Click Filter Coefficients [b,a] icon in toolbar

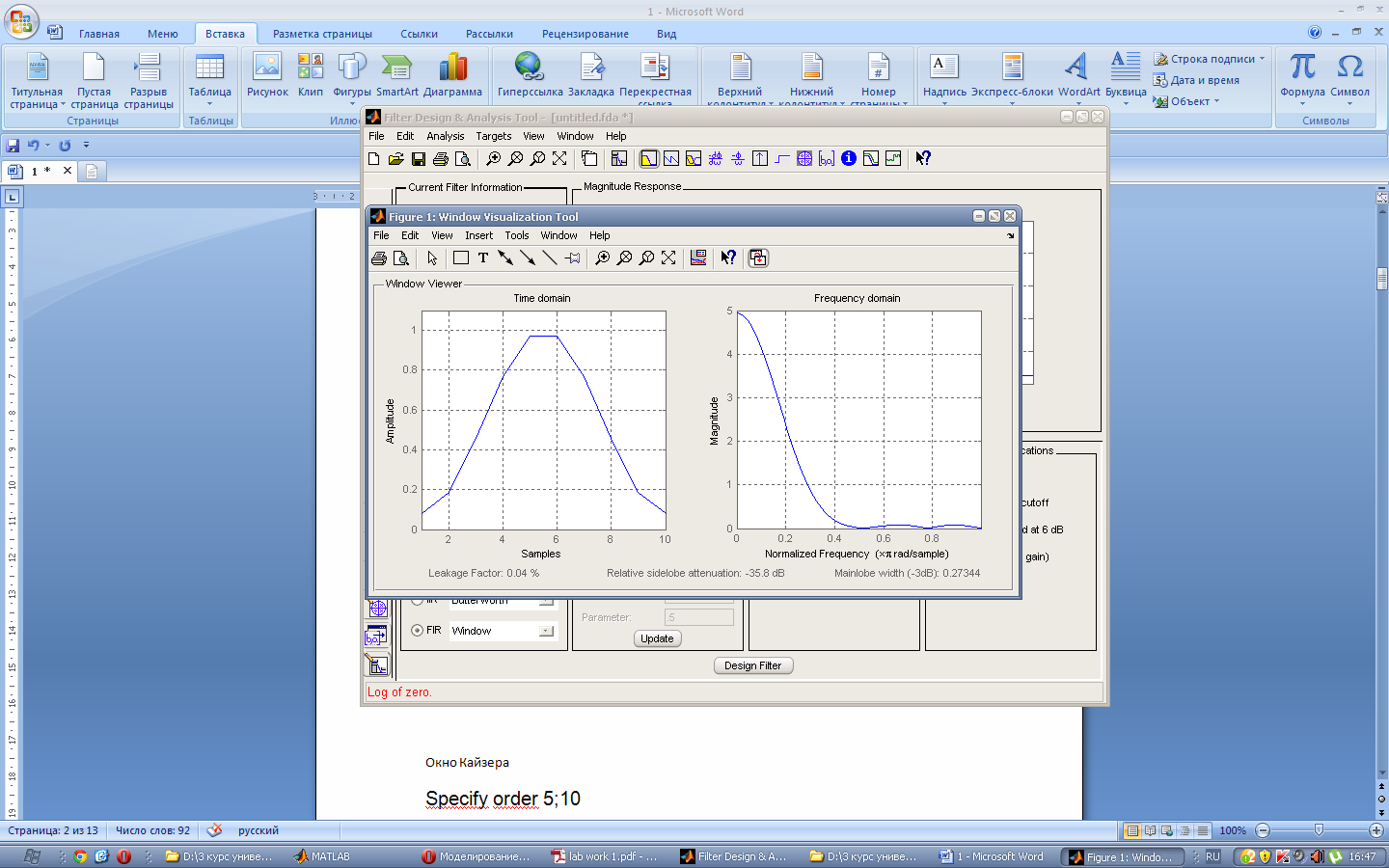point(827,159)
